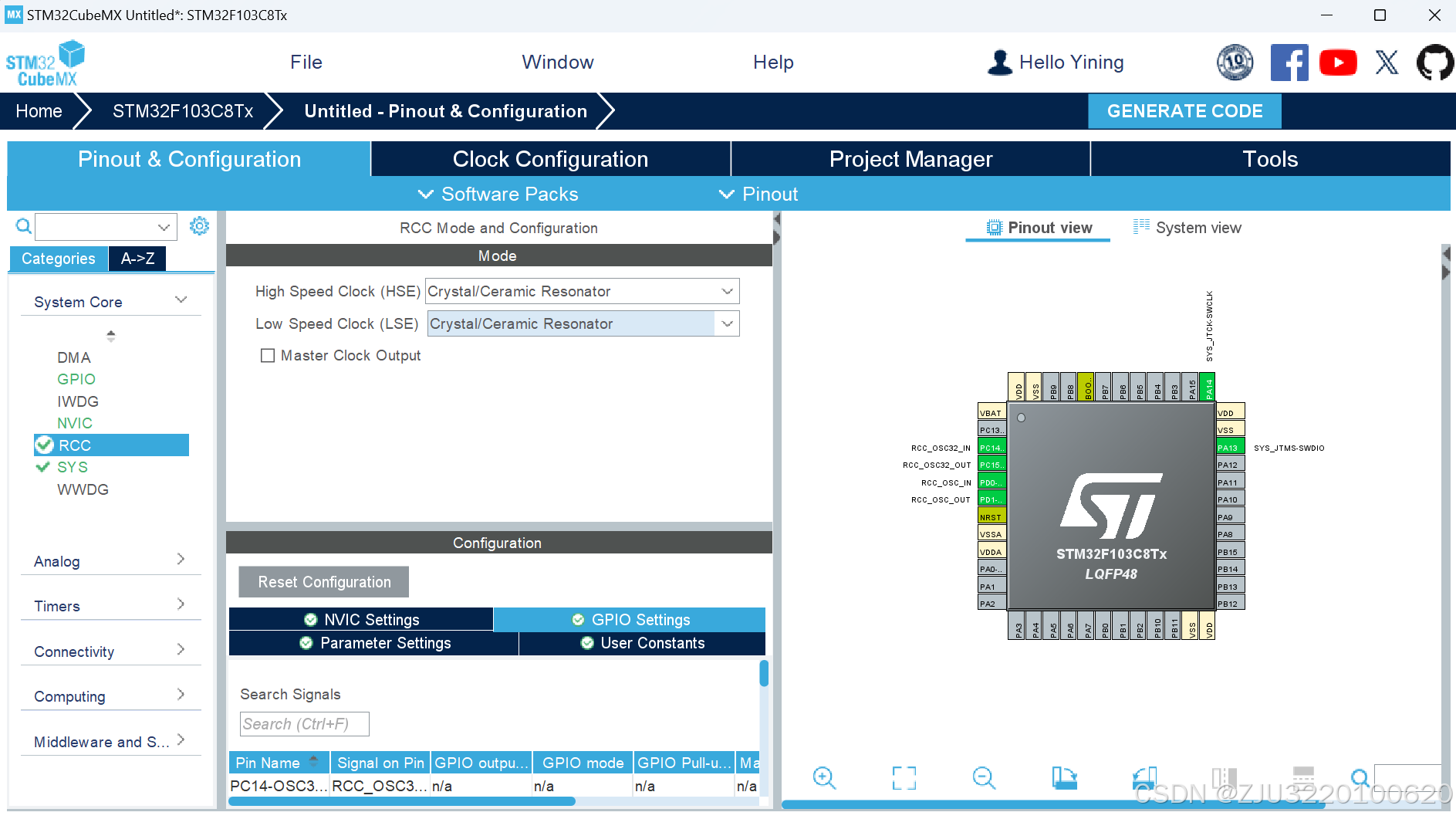
Task: Expand the Connectivity category
Action: tap(110, 651)
